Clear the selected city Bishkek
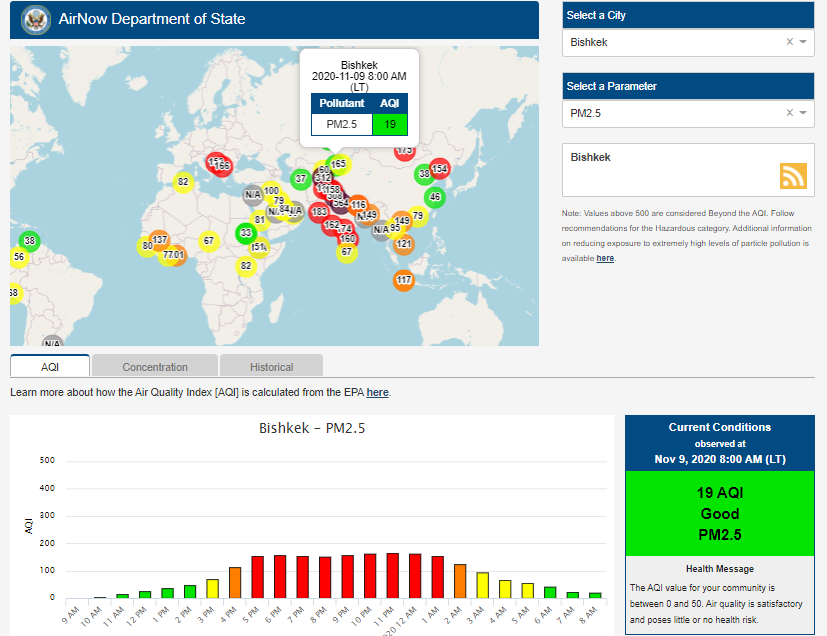Screen dimensions: 827x636 (x=789, y=42)
